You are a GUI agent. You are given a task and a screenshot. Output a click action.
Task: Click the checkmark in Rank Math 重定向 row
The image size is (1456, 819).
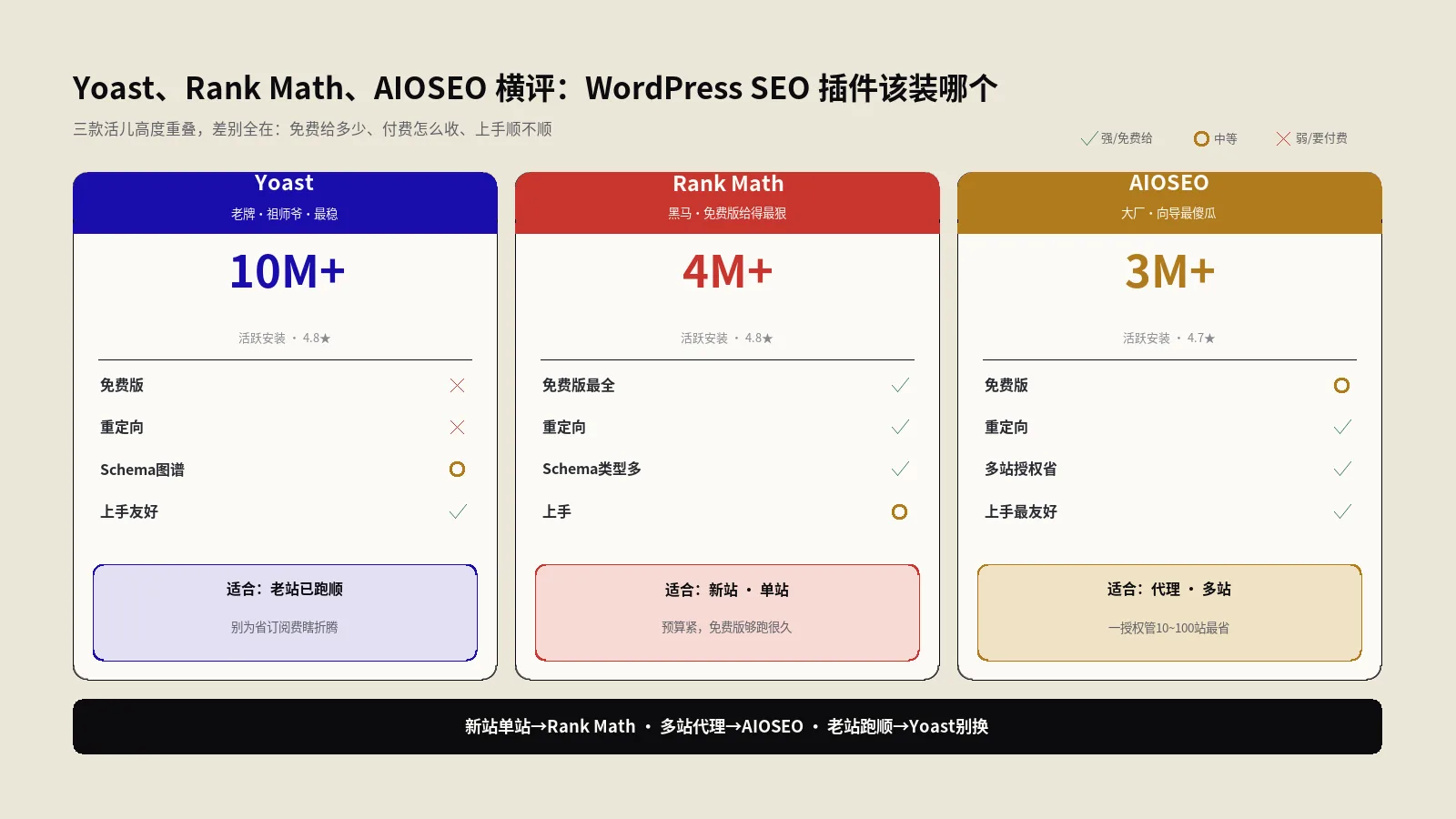900,428
